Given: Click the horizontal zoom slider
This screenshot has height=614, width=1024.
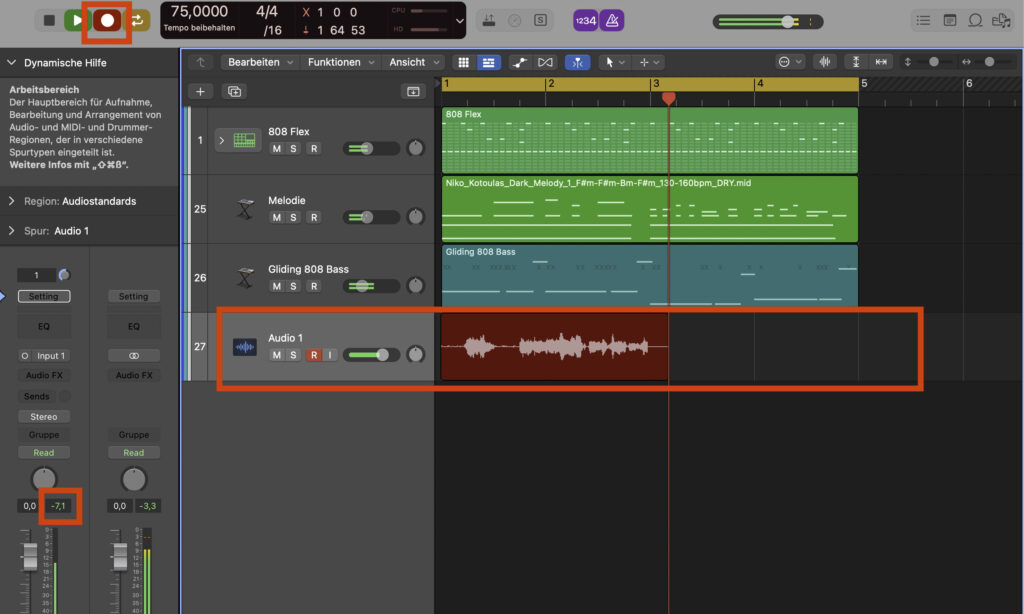Looking at the screenshot, I should tap(989, 62).
